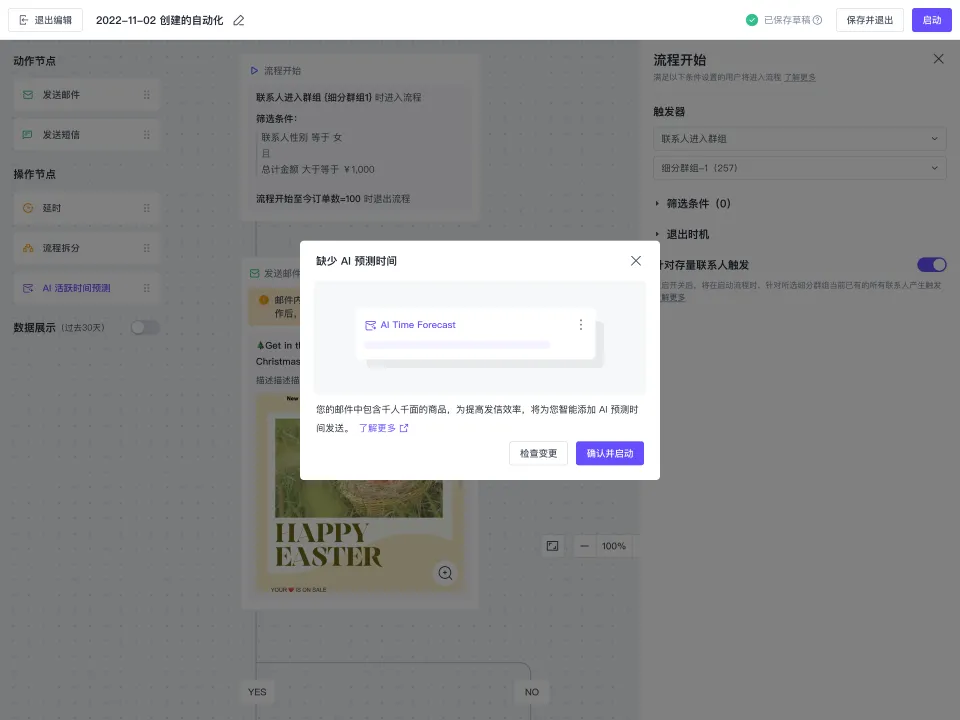The height and width of the screenshot is (720, 960).
Task: Click the 确认并启动 button
Action: pyautogui.click(x=610, y=453)
